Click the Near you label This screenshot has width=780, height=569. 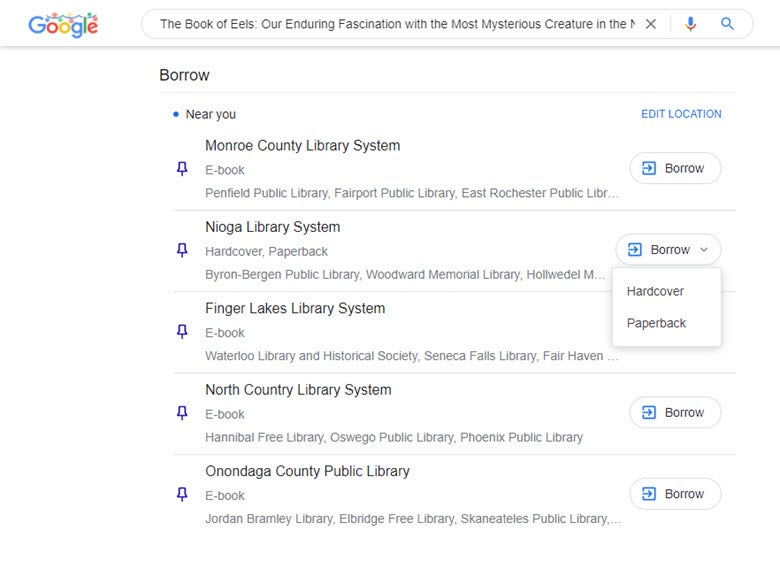(x=210, y=114)
